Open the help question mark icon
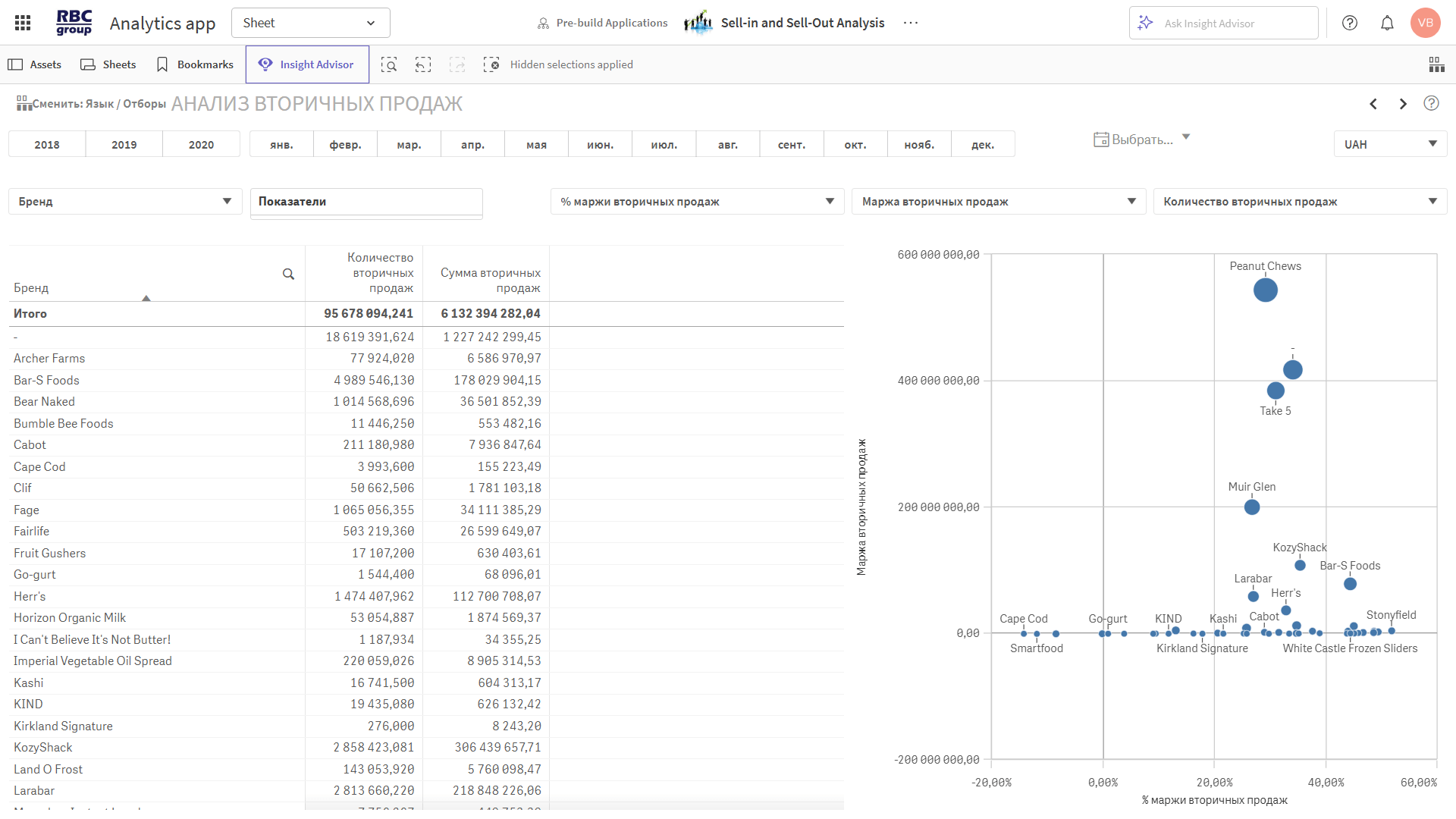This screenshot has height=819, width=1456. (x=1350, y=23)
